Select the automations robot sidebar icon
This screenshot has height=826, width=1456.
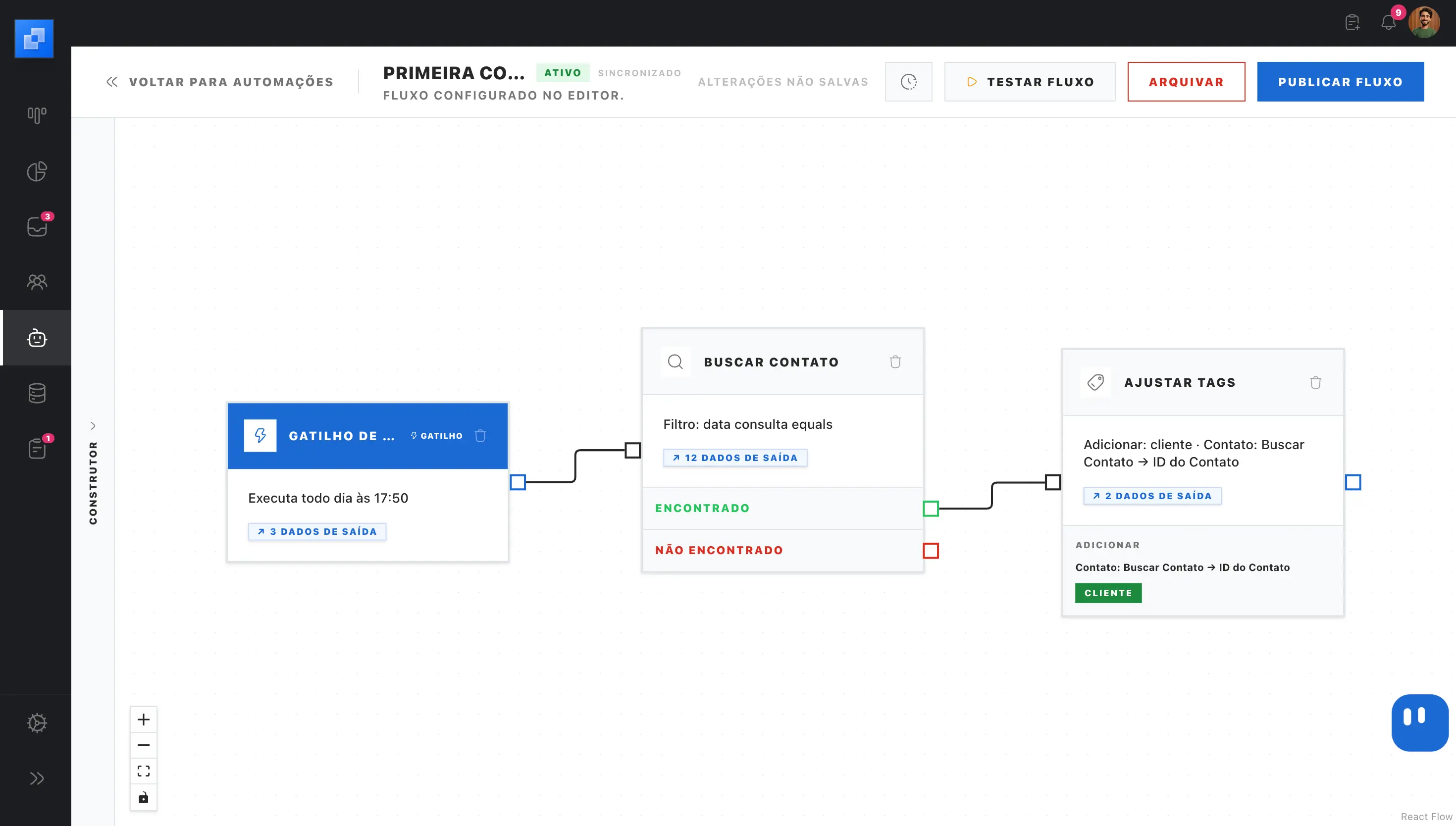coord(37,338)
